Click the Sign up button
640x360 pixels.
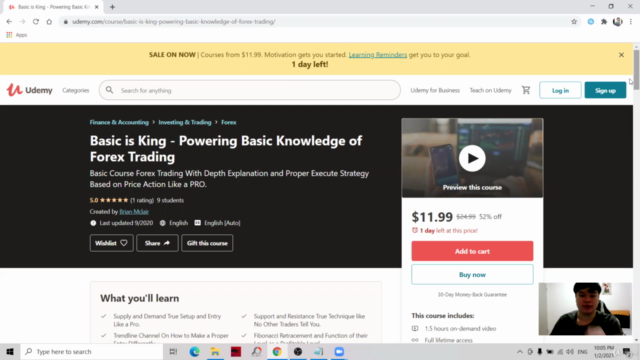[x=605, y=90]
